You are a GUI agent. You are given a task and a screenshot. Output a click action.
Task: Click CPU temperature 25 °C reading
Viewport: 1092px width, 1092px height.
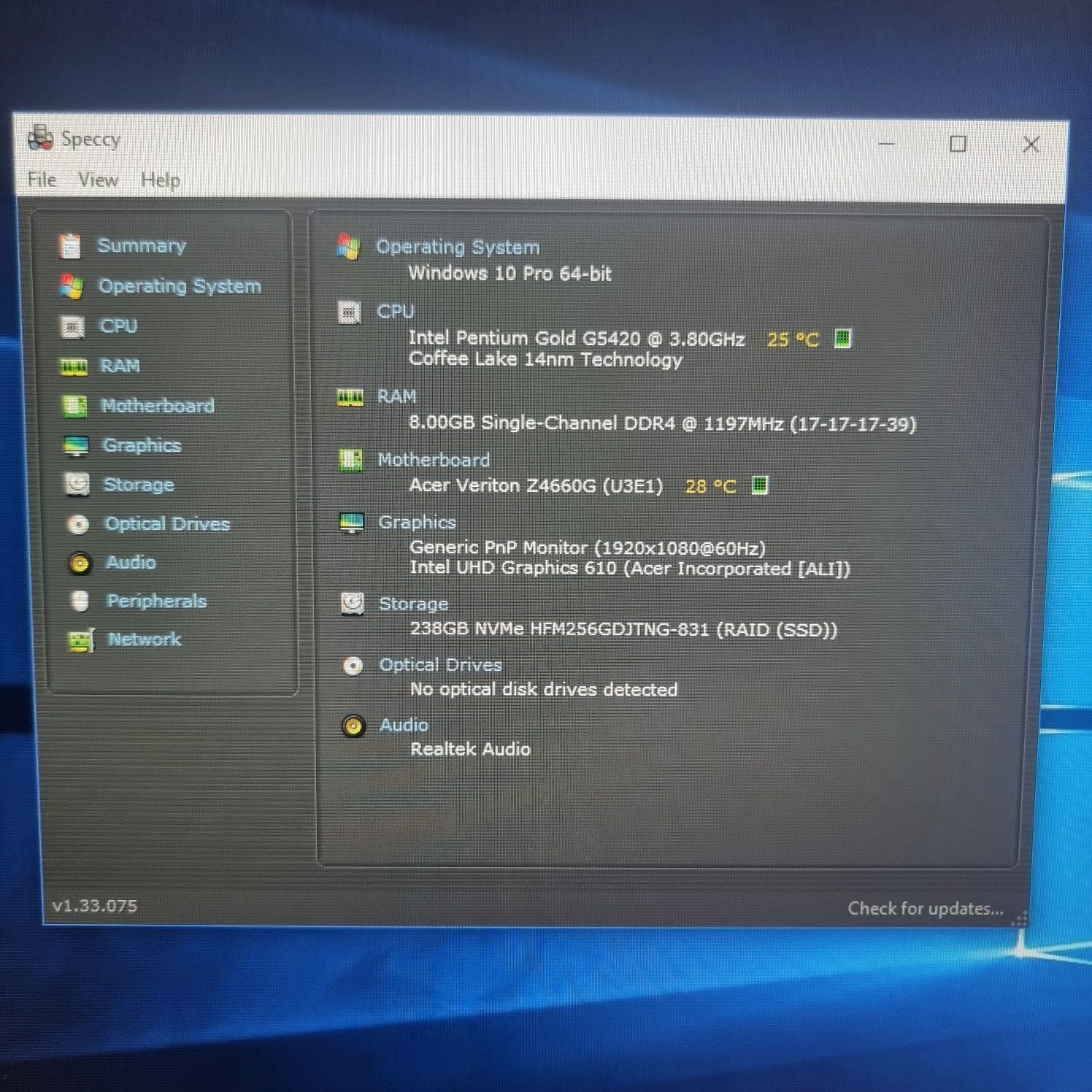tap(793, 339)
